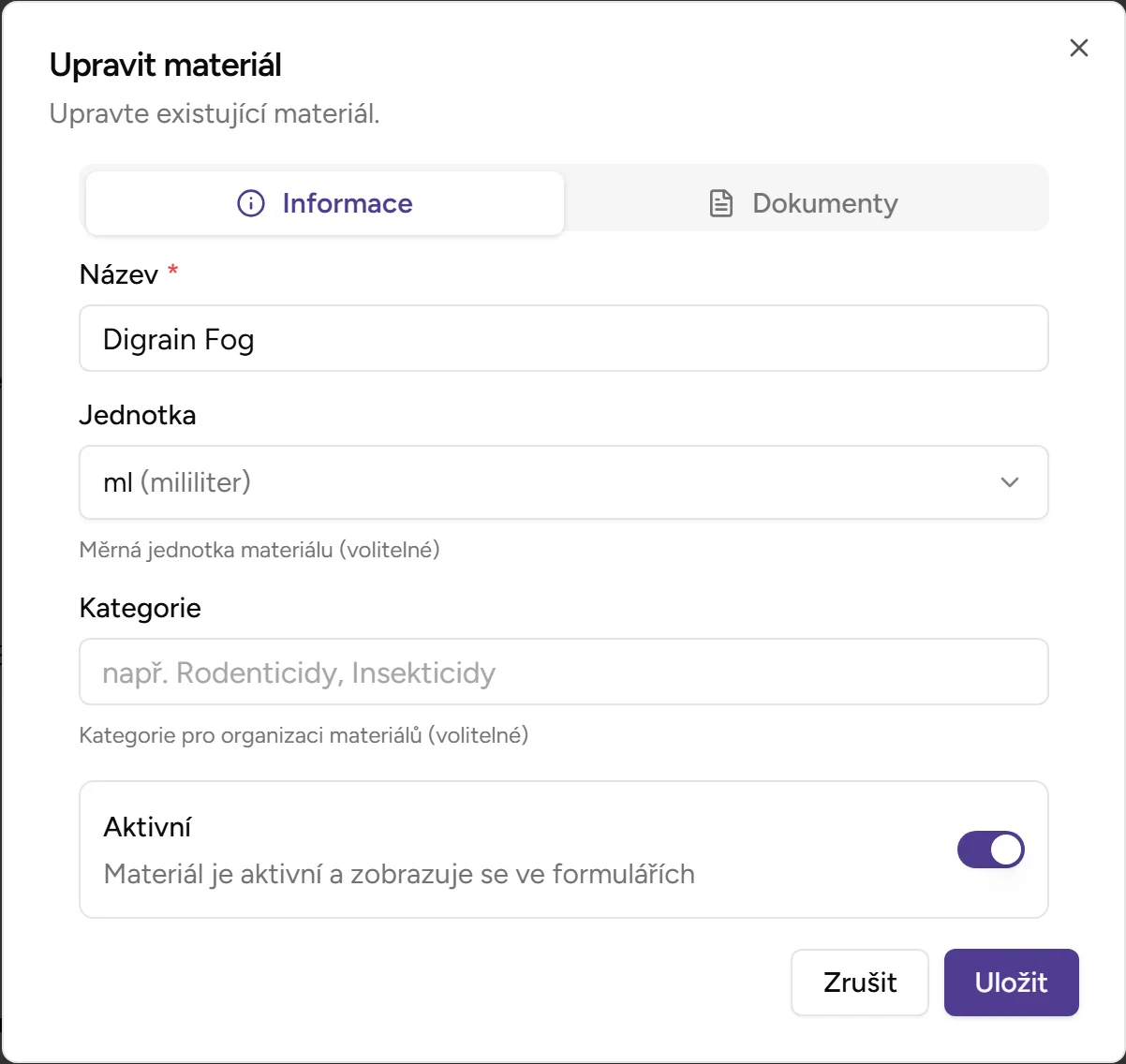Click the paper sheet icon near Dokumenty

(x=719, y=202)
